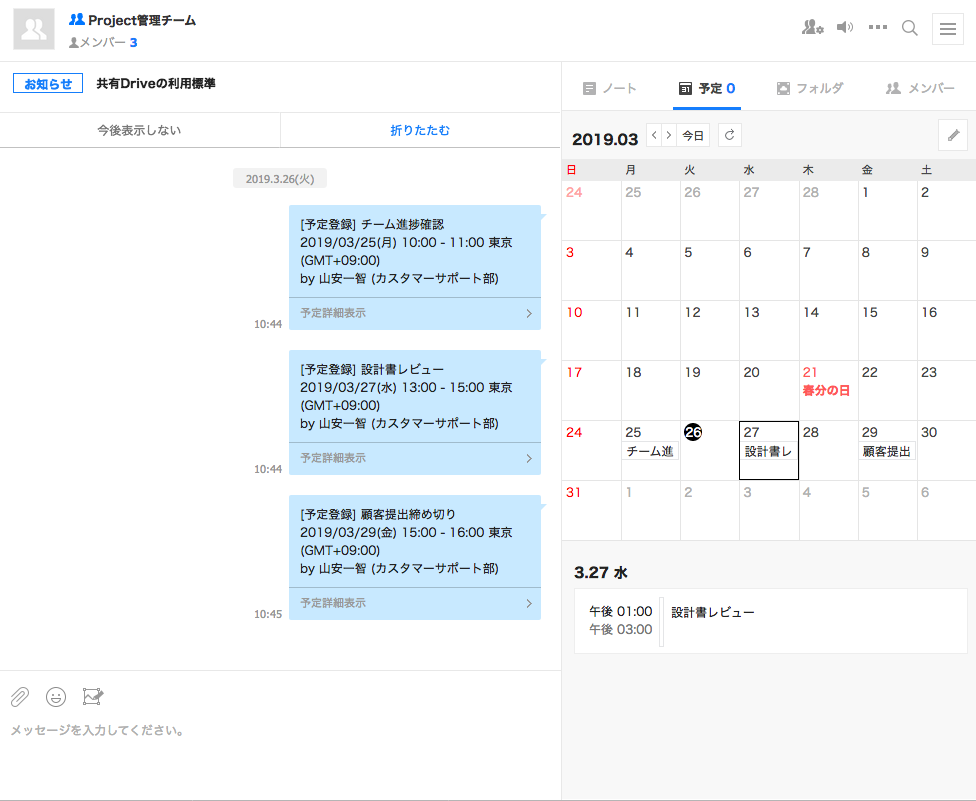
Task: Expand 予定詳細表示 for チーム進捗確認
Action: 415,313
